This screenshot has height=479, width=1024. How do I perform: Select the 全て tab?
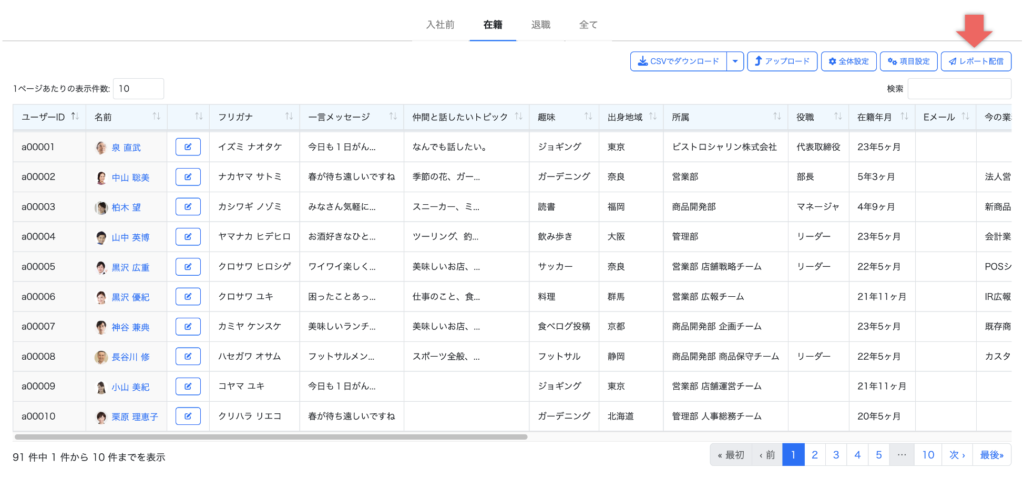(x=588, y=24)
